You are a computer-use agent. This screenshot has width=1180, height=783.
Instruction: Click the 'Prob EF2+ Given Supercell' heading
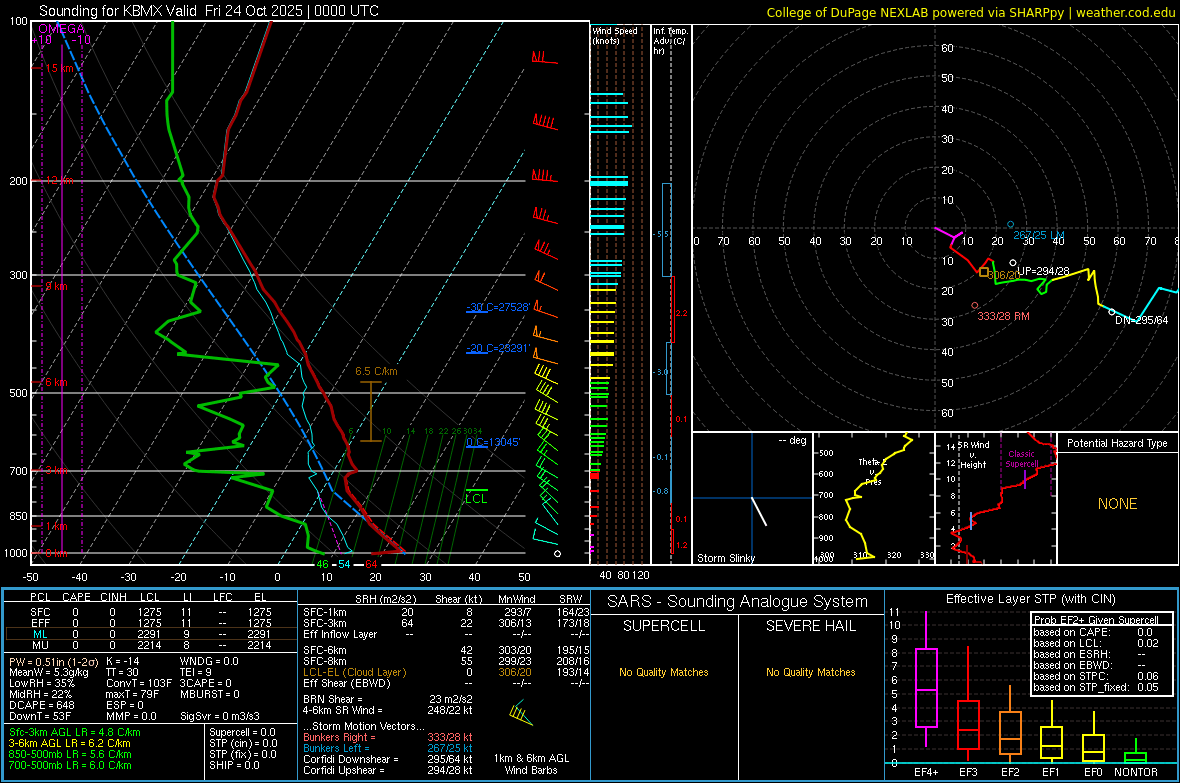point(1096,620)
